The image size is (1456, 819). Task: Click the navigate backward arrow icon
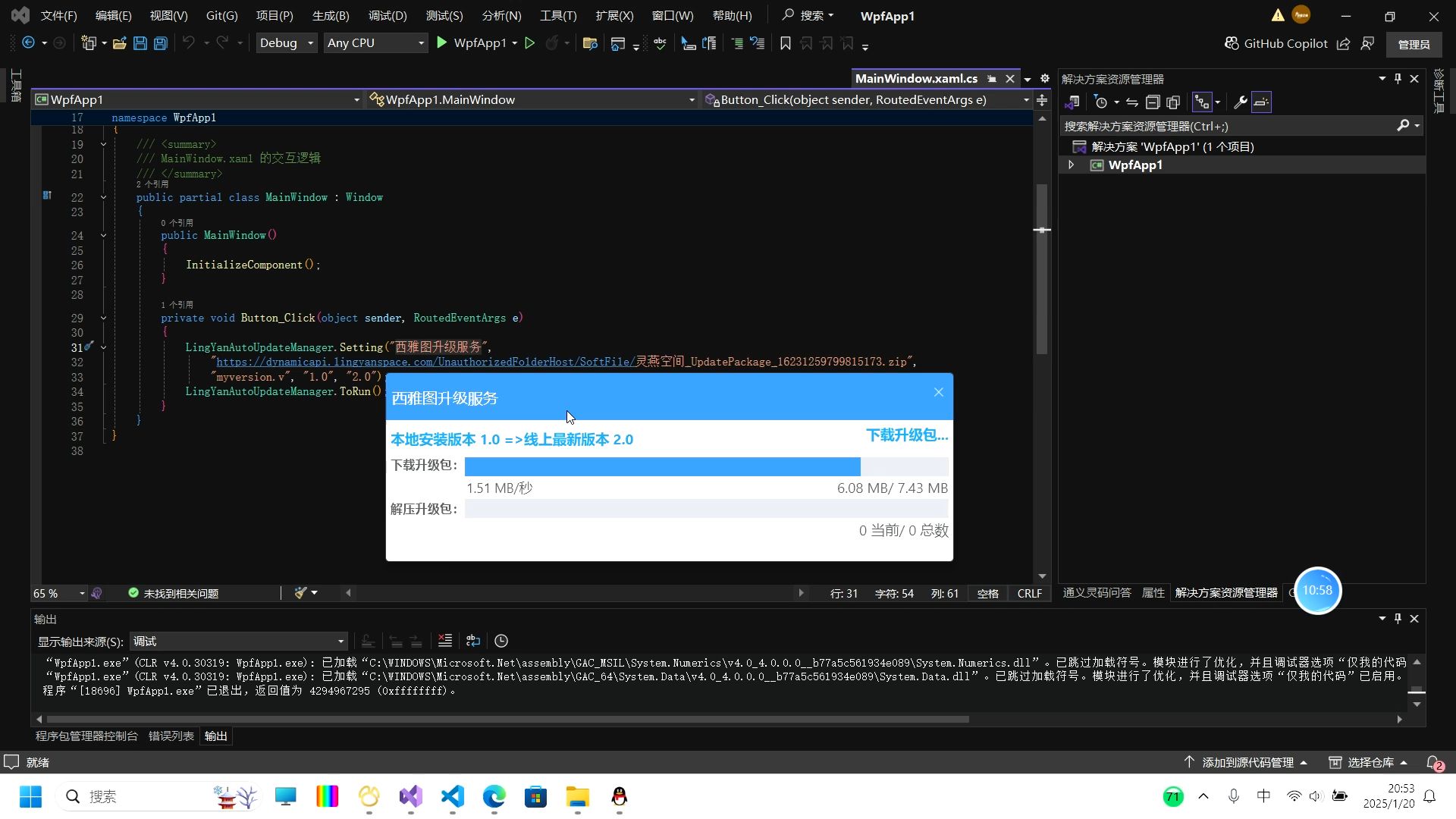click(x=28, y=43)
